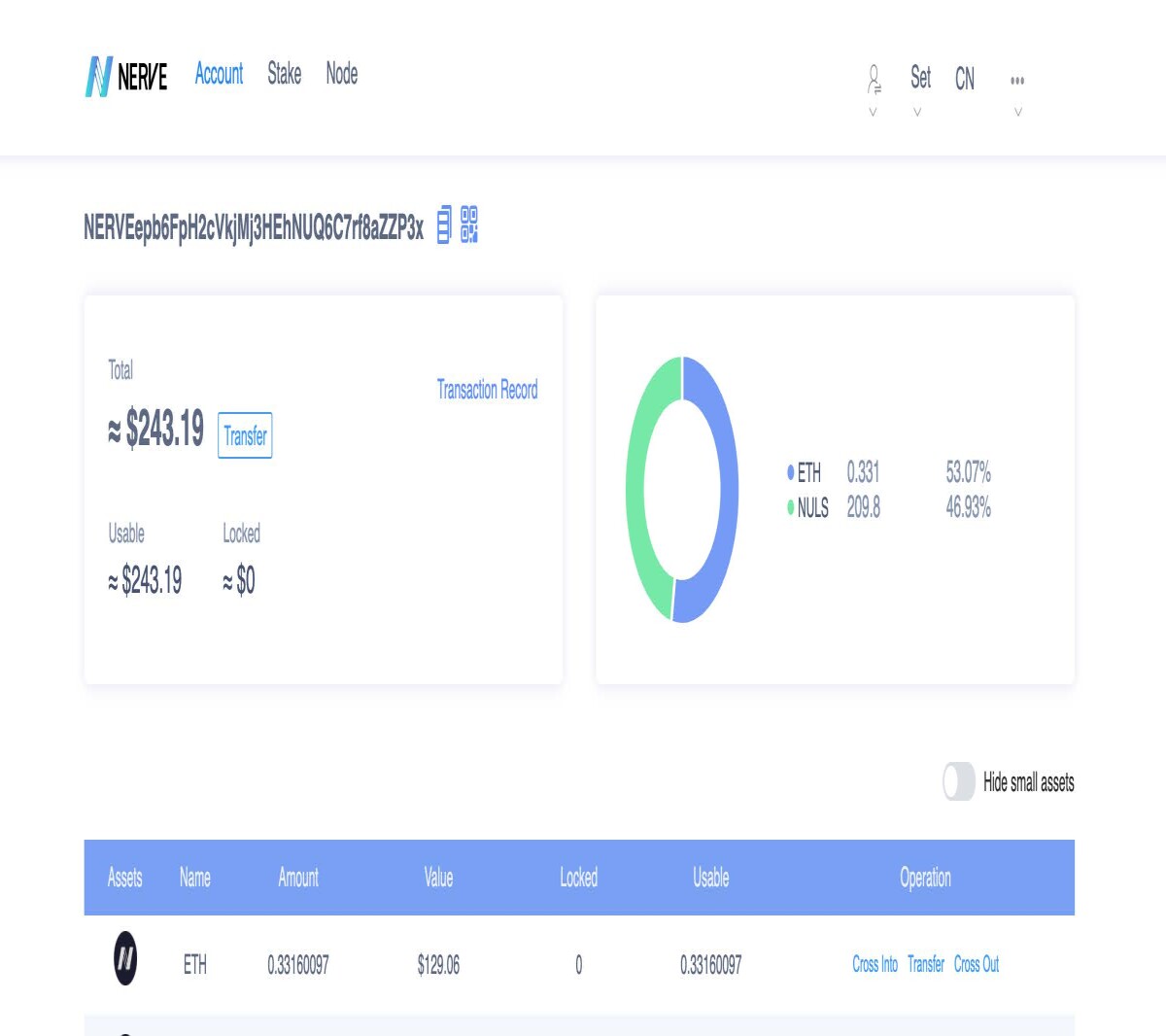
Task: Expand the arrow under user icon
Action: (x=873, y=112)
